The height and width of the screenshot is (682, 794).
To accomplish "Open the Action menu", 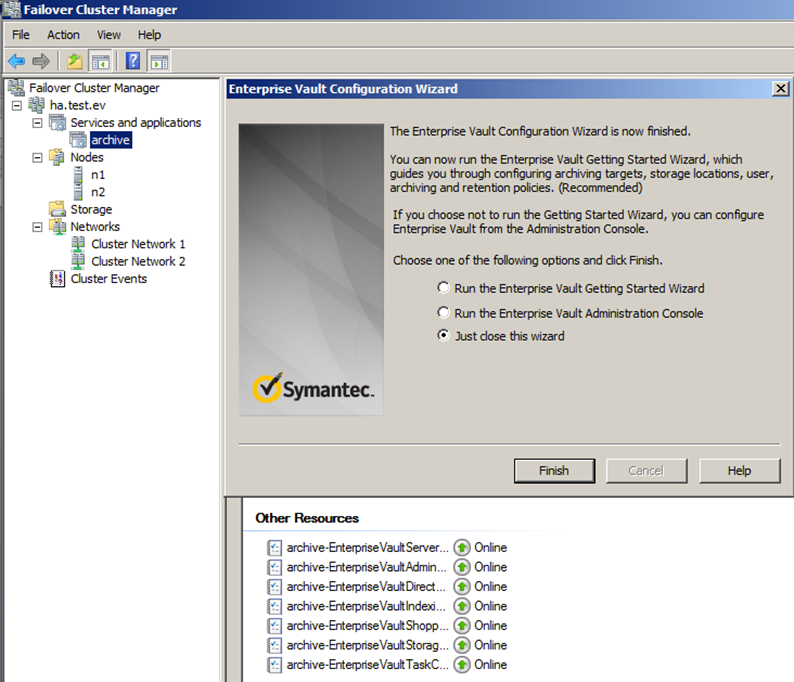I will [x=63, y=34].
